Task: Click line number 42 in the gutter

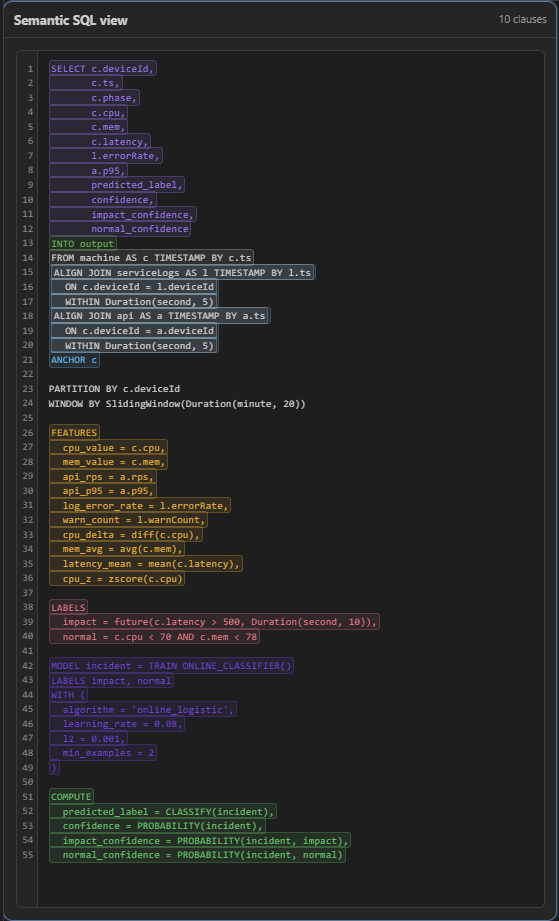Action: click(29, 665)
